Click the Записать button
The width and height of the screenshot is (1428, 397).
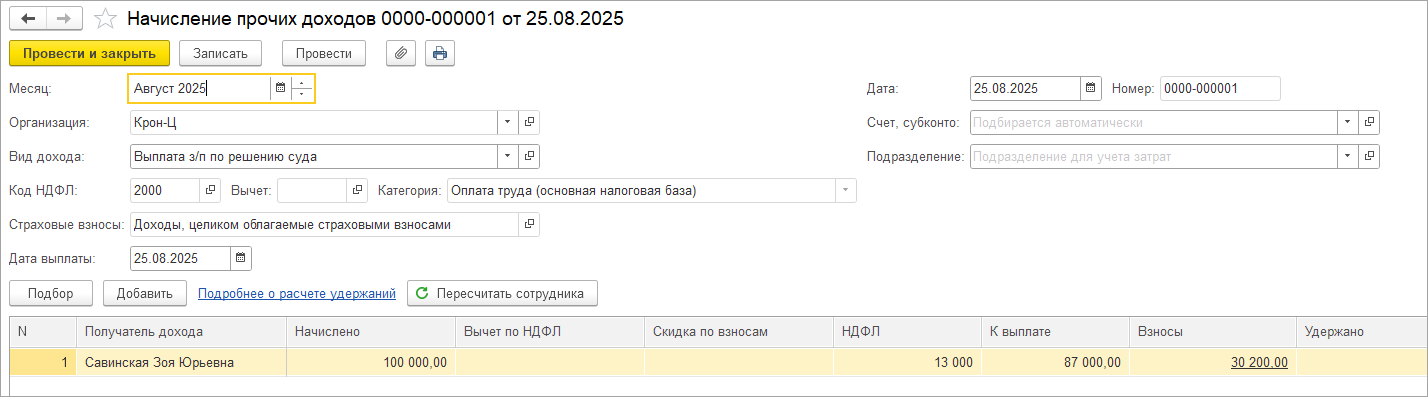coord(220,53)
